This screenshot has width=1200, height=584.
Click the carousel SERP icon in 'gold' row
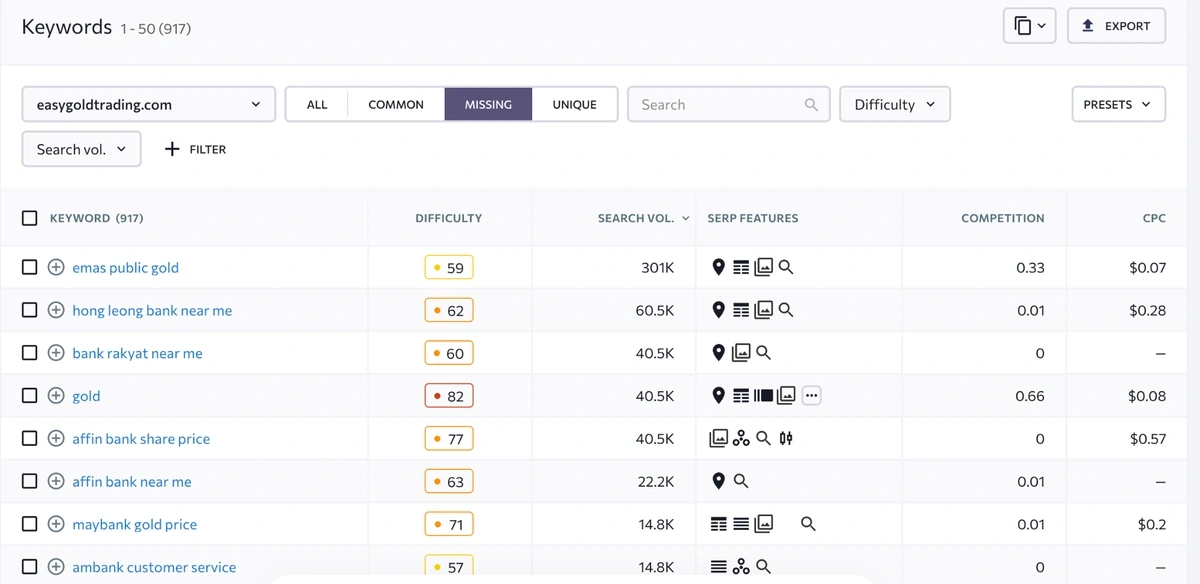tap(763, 396)
